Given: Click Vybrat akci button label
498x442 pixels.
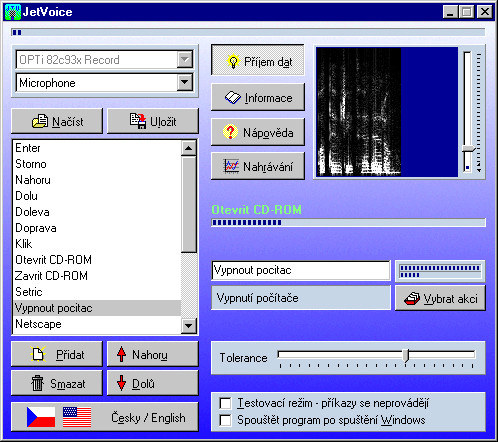Looking at the screenshot, I should pos(451,299).
